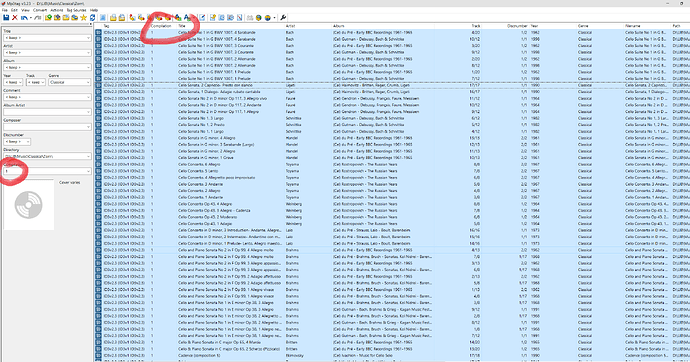Select row 'Cello & Piano Sonata in C major Op 65, 4 Marcia'
The height and width of the screenshot is (362, 690).
click(x=392, y=342)
